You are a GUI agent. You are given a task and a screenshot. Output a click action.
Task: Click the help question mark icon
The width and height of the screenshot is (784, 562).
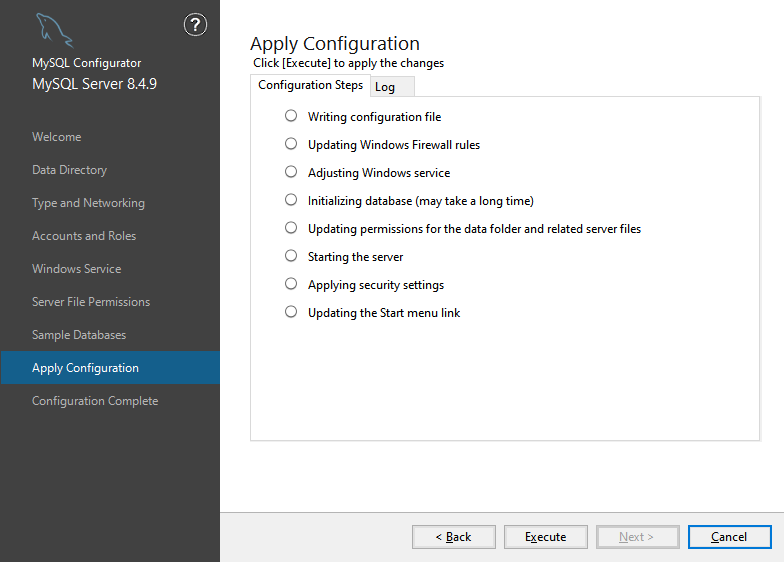[196, 26]
